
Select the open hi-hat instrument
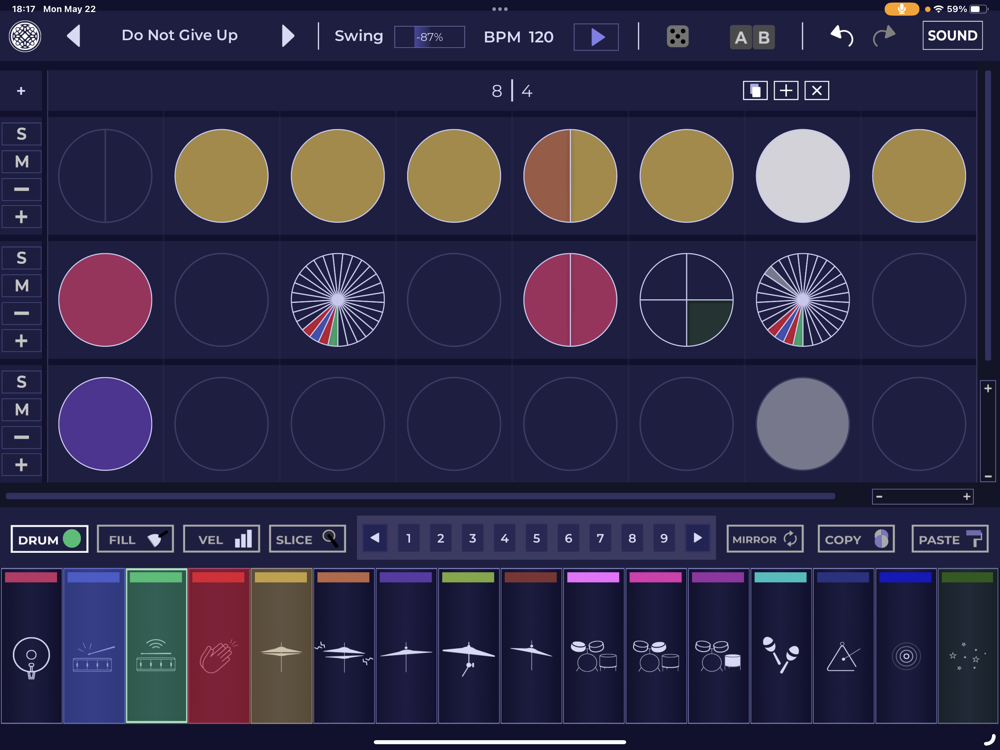tap(344, 646)
